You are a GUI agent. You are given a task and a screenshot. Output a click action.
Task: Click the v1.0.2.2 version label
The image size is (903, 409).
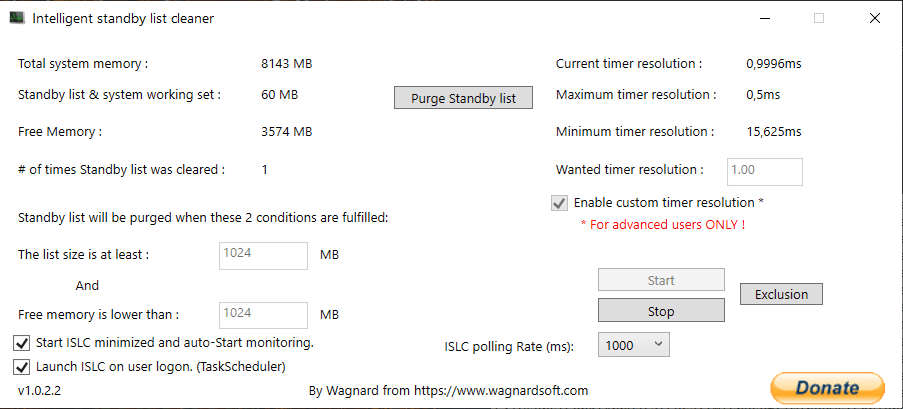[x=40, y=390]
